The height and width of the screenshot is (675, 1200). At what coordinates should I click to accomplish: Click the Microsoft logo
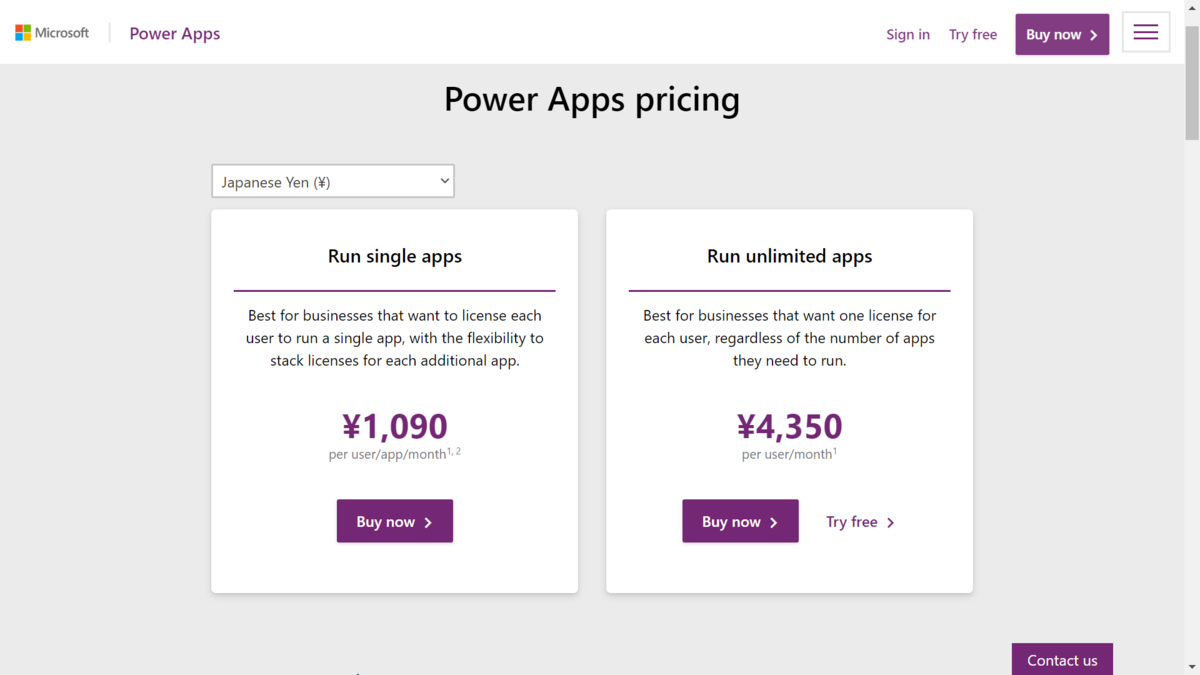tap(52, 33)
